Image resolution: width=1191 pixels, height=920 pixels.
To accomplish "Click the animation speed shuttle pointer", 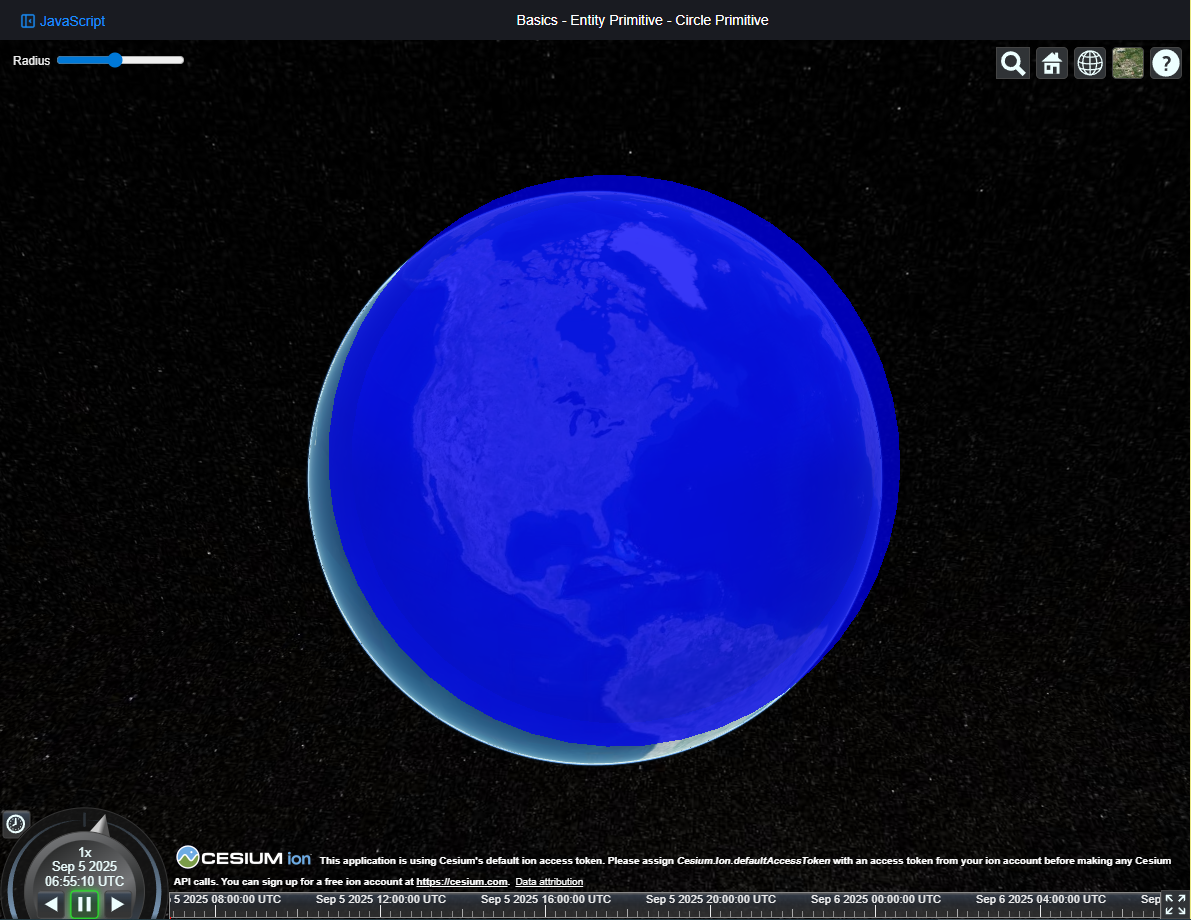I will coord(100,825).
